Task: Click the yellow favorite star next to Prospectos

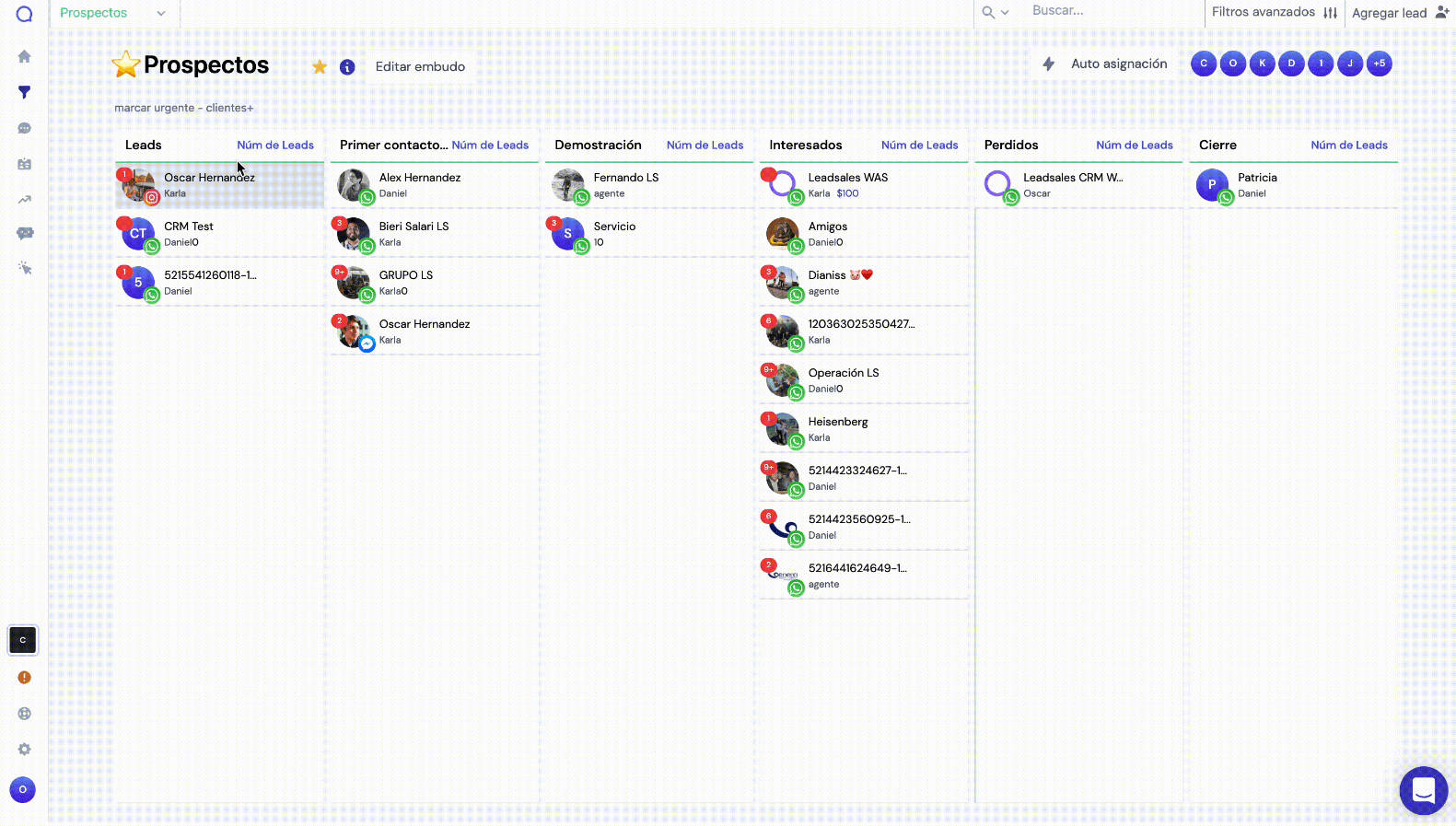Action: coord(320,66)
